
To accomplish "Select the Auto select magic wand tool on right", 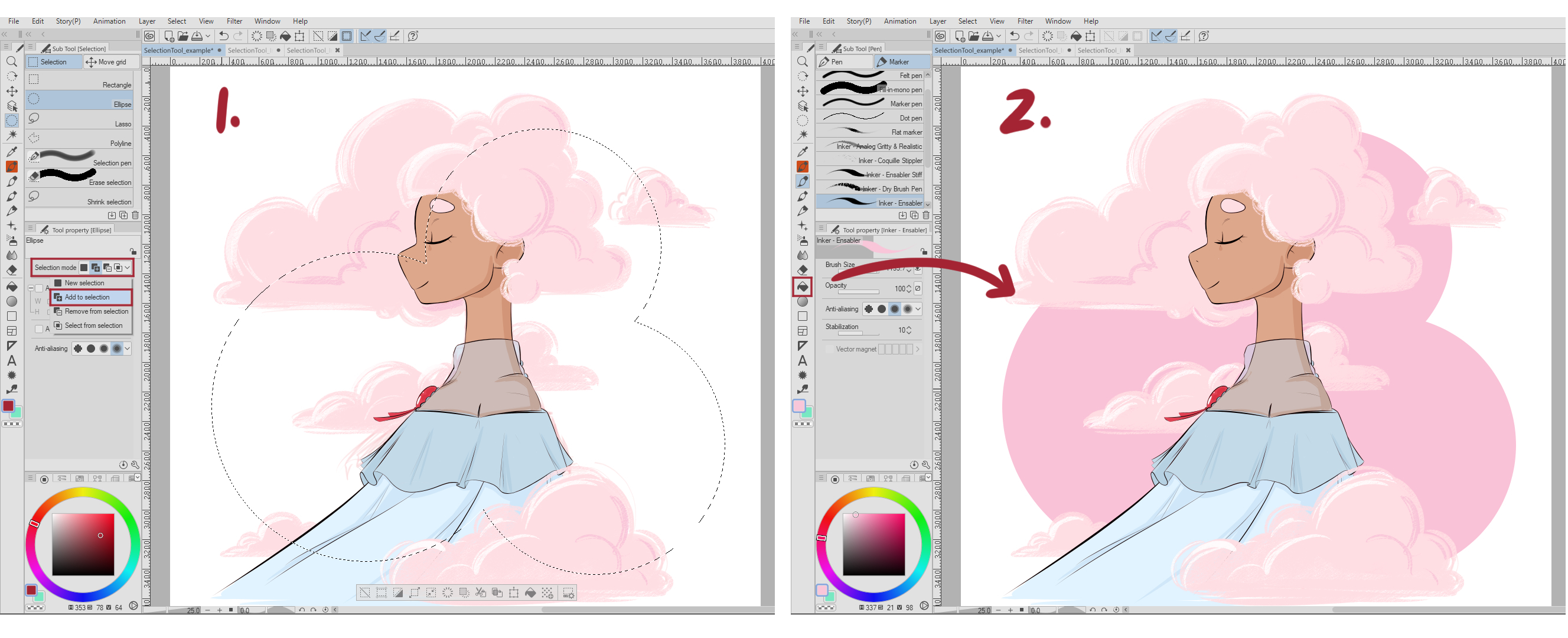I will pyautogui.click(x=802, y=135).
